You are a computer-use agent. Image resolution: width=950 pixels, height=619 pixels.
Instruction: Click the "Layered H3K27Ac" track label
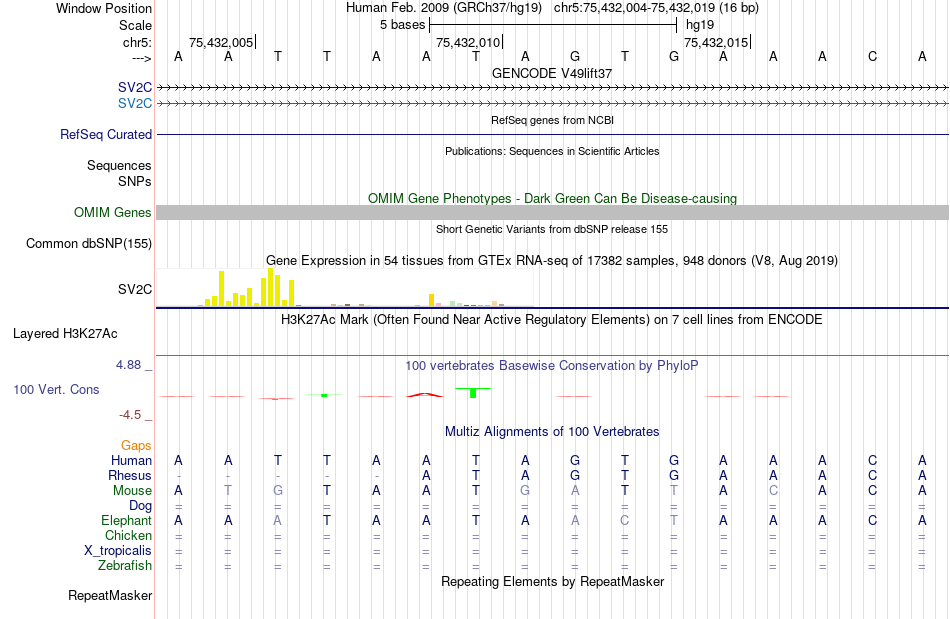(x=65, y=334)
